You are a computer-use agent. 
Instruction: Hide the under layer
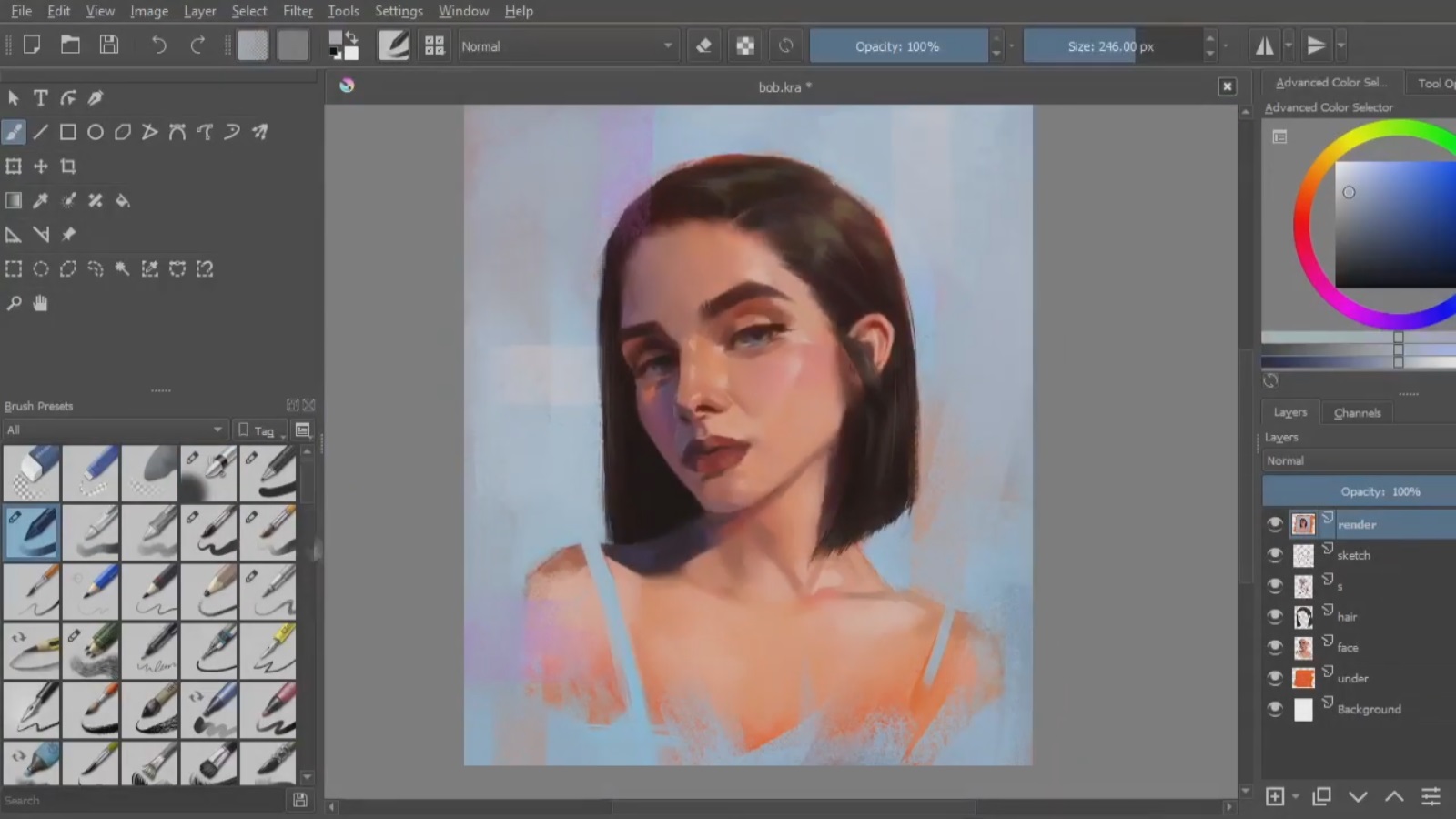[x=1275, y=678]
